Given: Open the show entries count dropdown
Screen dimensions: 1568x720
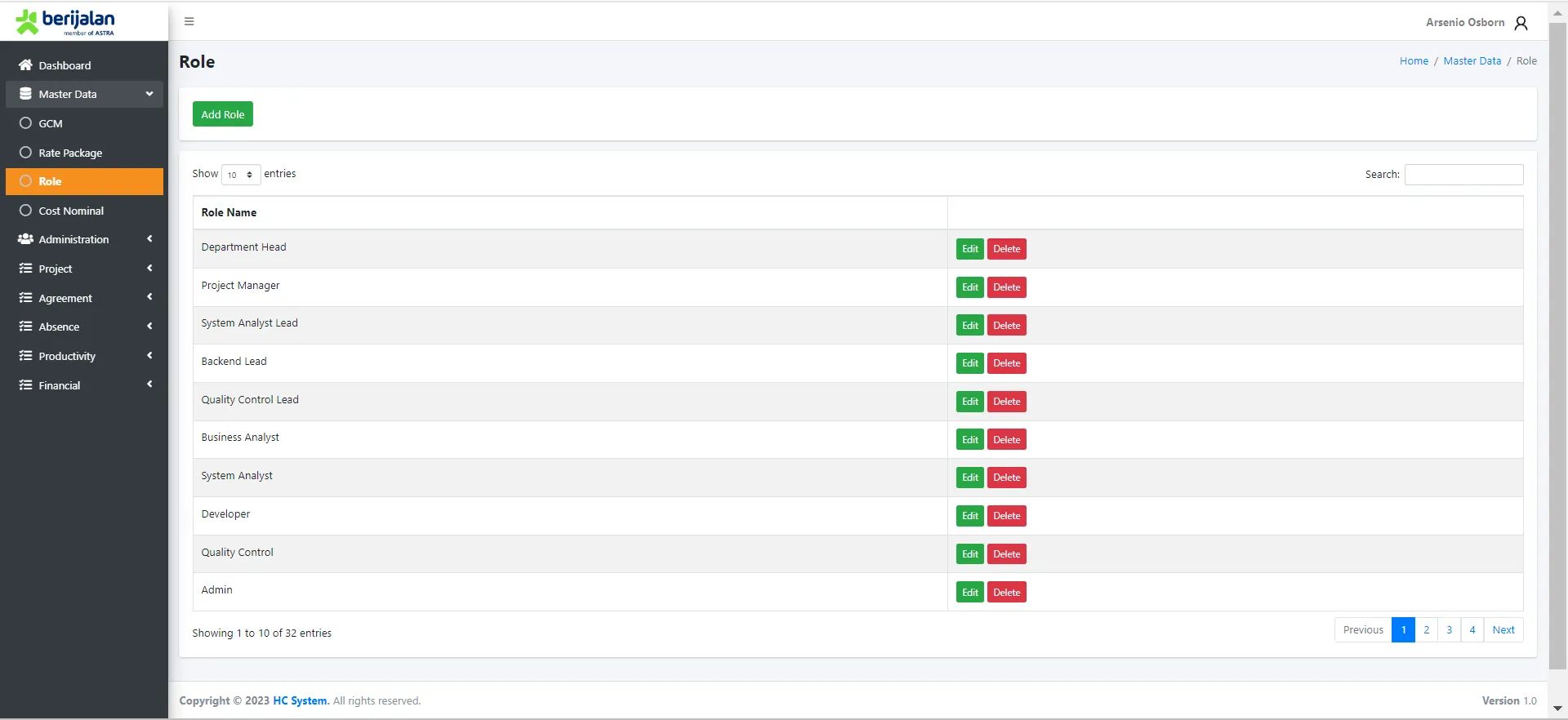Looking at the screenshot, I should click(240, 175).
